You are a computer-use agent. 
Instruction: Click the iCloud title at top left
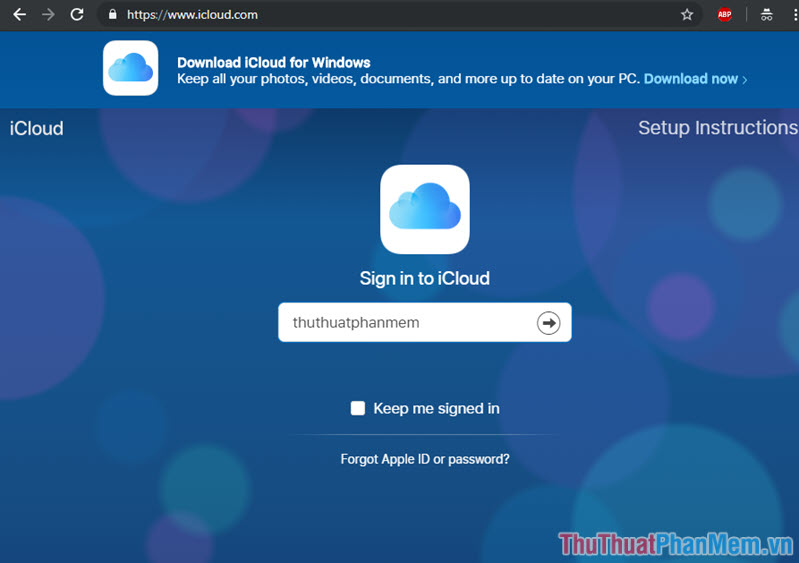coord(37,128)
